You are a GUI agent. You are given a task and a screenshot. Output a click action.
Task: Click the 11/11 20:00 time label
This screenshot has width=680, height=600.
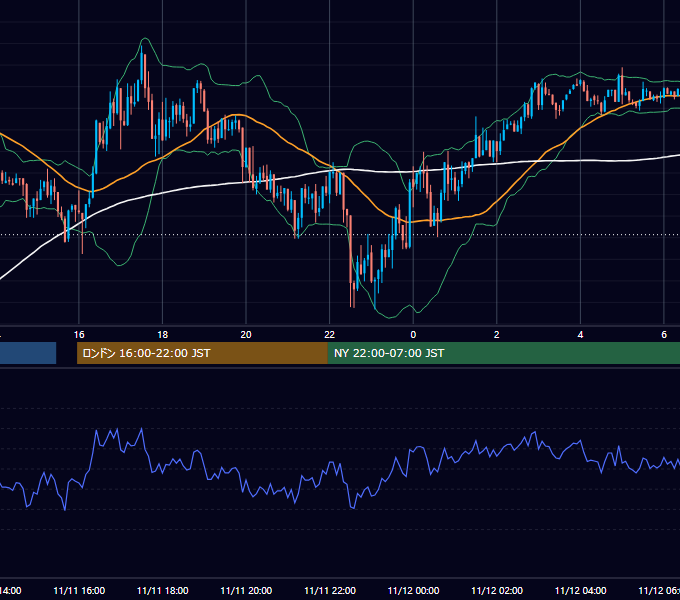click(x=246, y=590)
